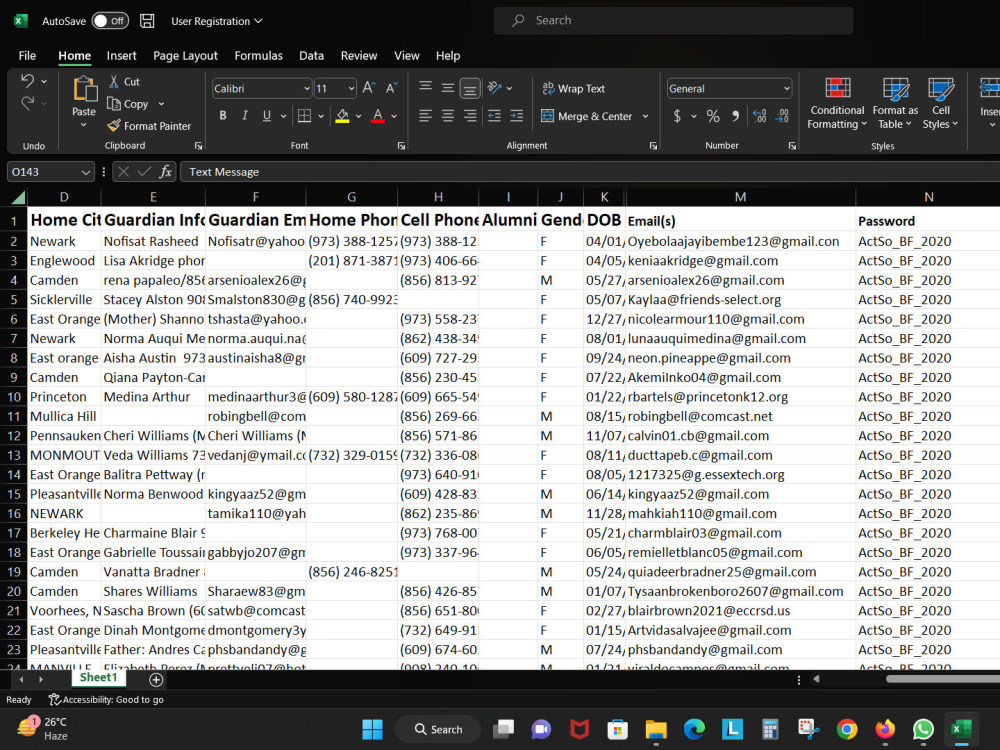Image resolution: width=1000 pixels, height=750 pixels.
Task: Select Top Align icon
Action: tap(425, 87)
